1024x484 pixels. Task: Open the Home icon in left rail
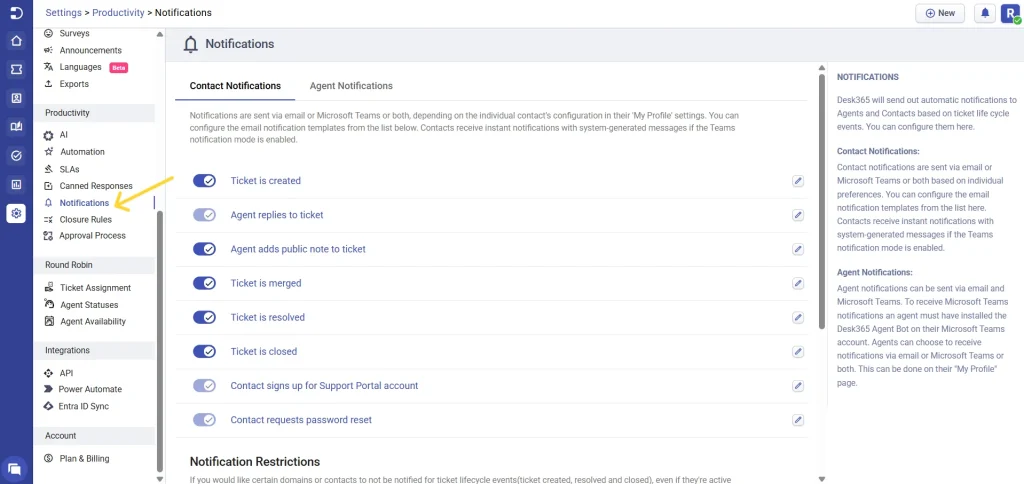[x=16, y=41]
